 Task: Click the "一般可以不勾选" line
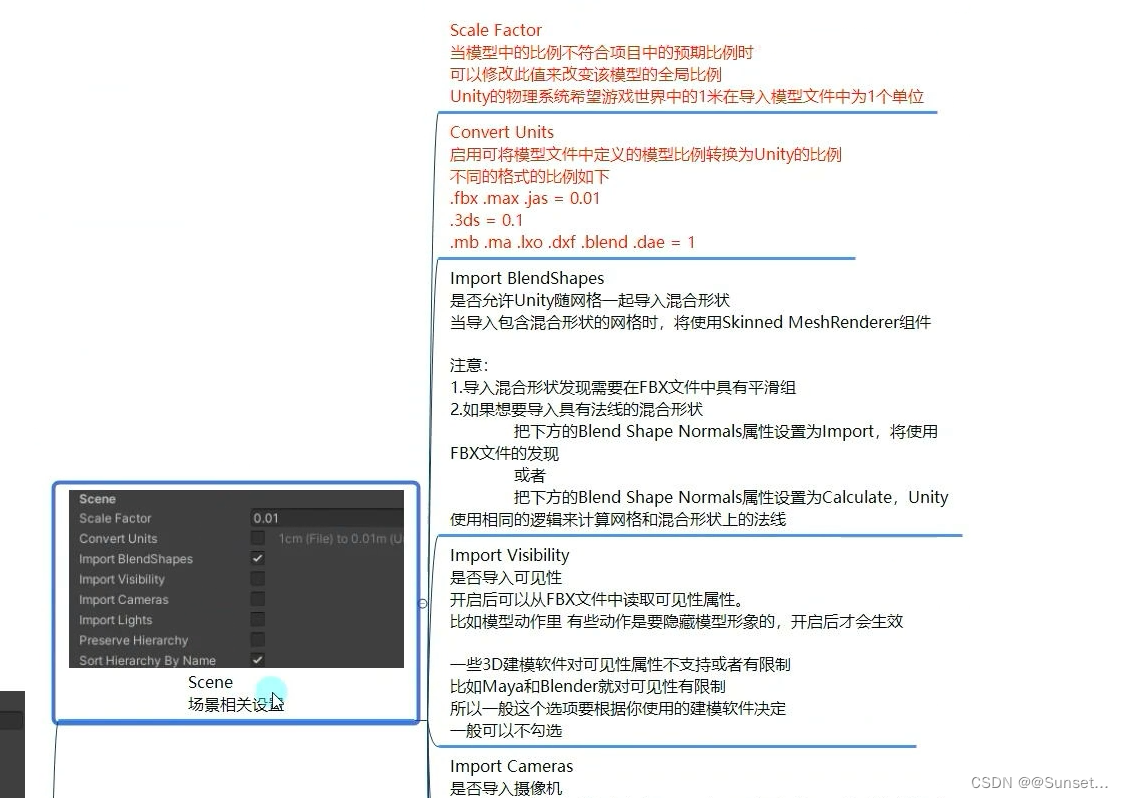(x=506, y=730)
